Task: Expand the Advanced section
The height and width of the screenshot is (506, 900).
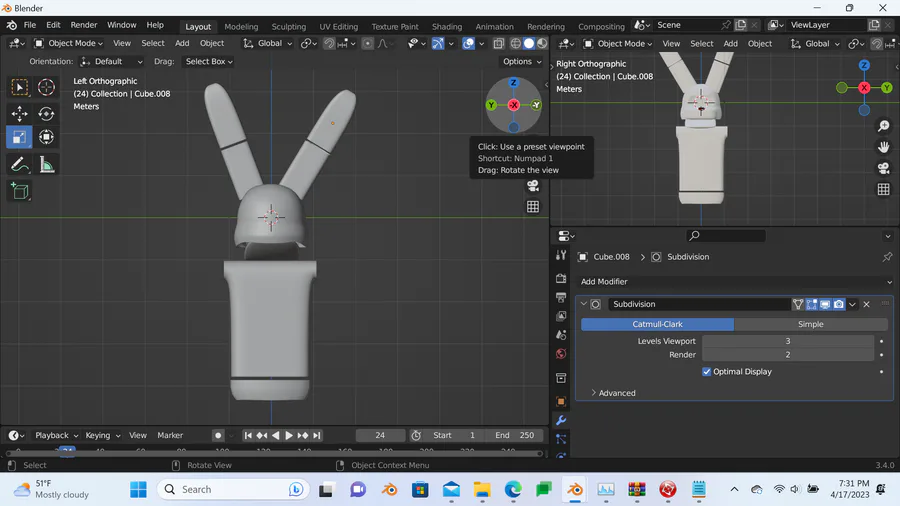Action: click(x=616, y=393)
